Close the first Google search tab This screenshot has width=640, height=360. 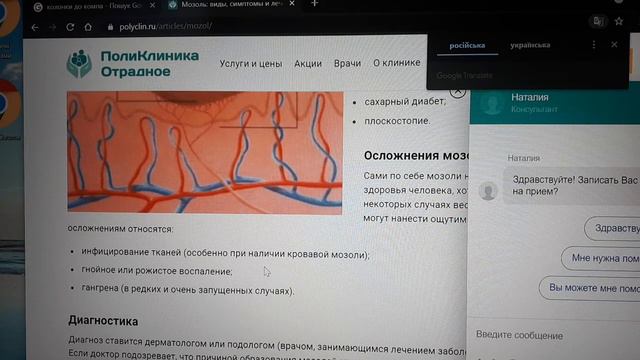(x=152, y=5)
